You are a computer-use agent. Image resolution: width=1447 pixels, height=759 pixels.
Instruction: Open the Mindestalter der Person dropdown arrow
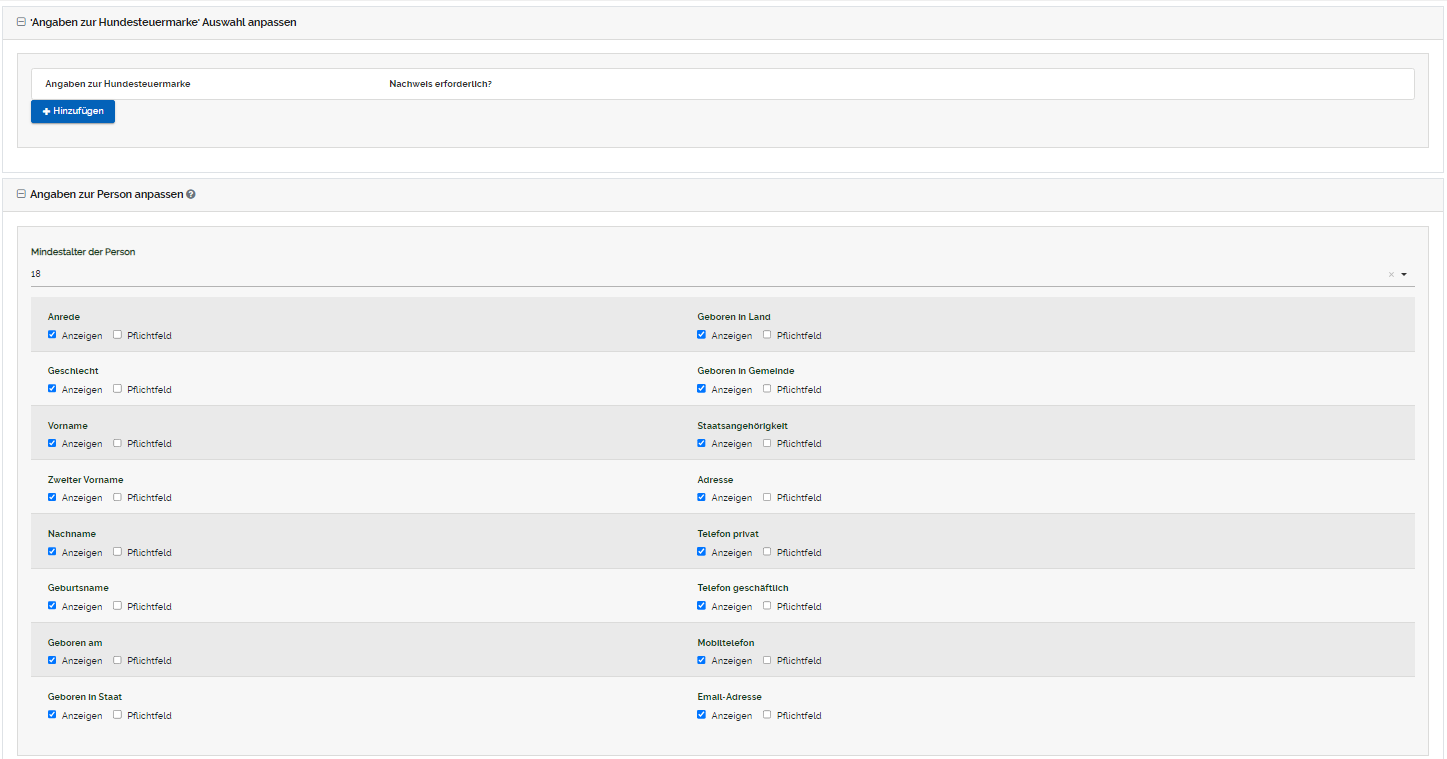tap(1404, 274)
